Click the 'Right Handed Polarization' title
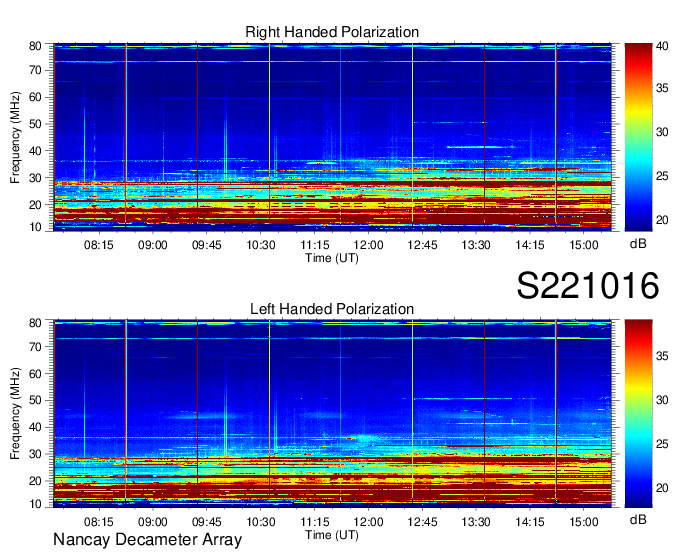 pos(332,32)
